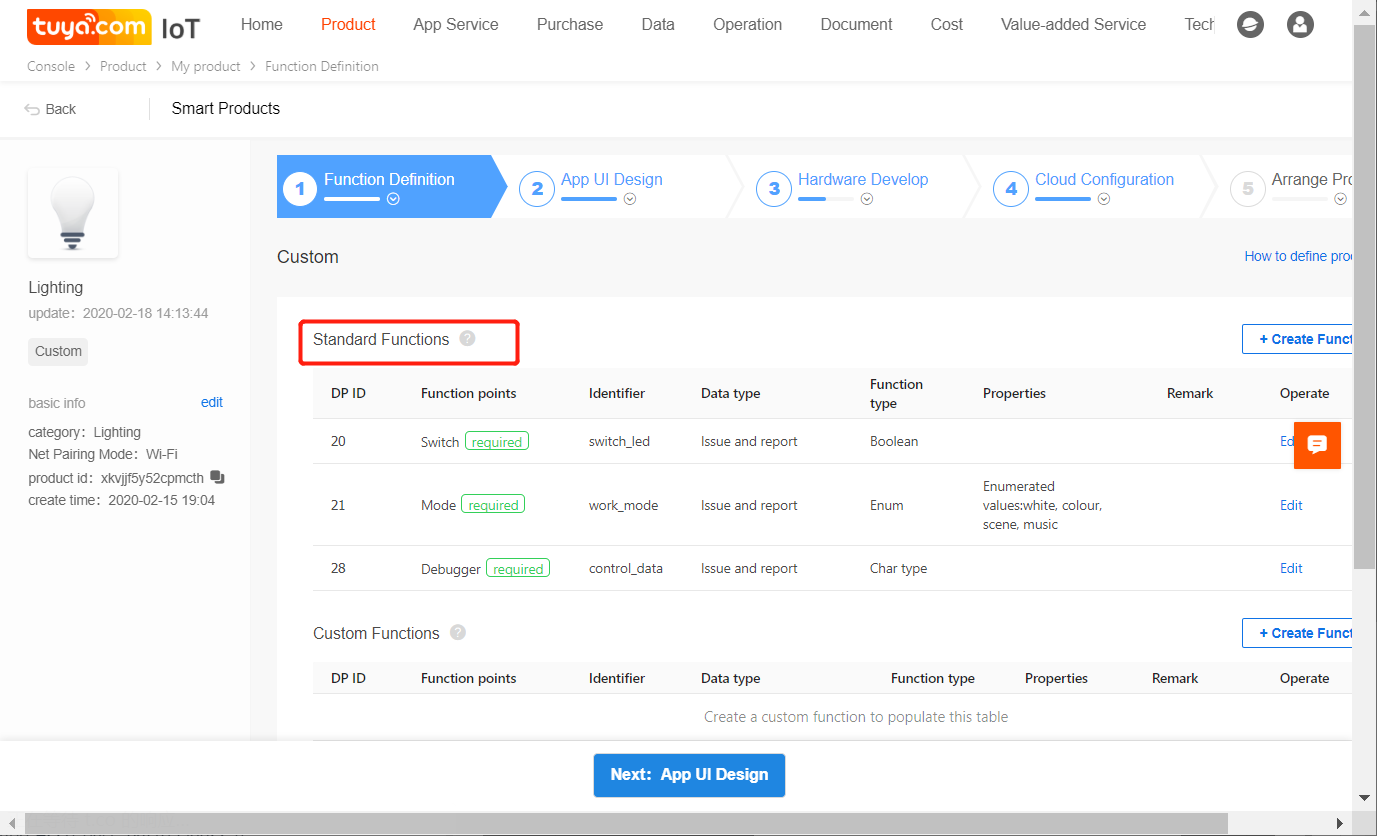Click My product in the breadcrumb
Screen dimensions: 1377x836
tap(206, 66)
